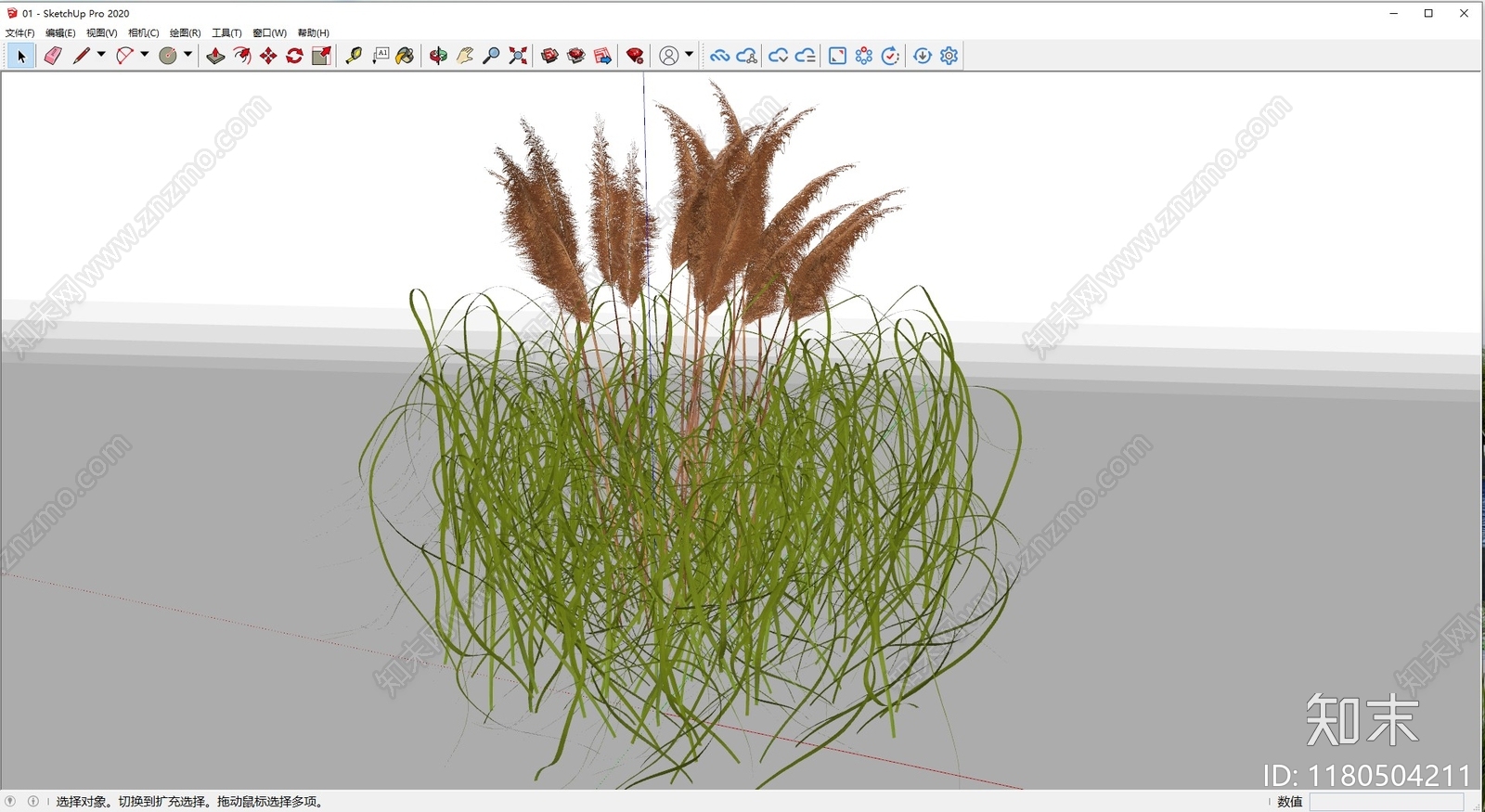Click the Zoom Extents tool
This screenshot has height=812, width=1485.
tap(518, 56)
